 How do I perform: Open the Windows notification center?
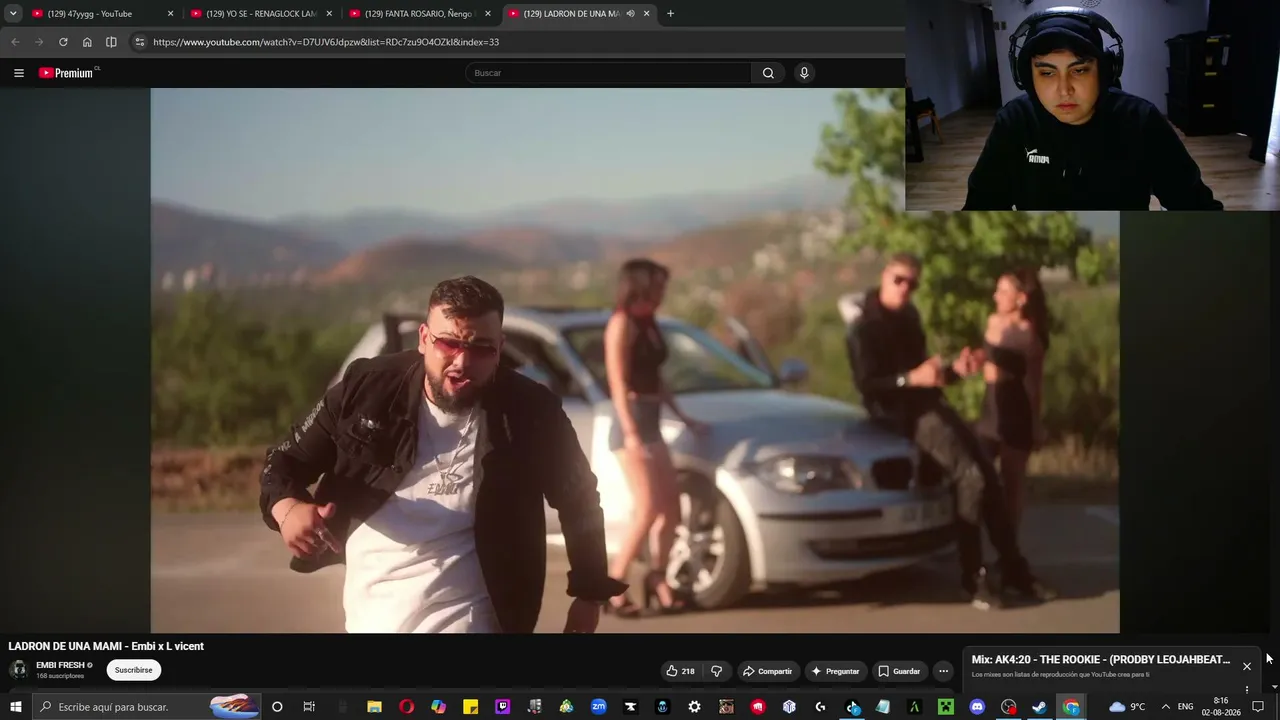pyautogui.click(x=1258, y=707)
